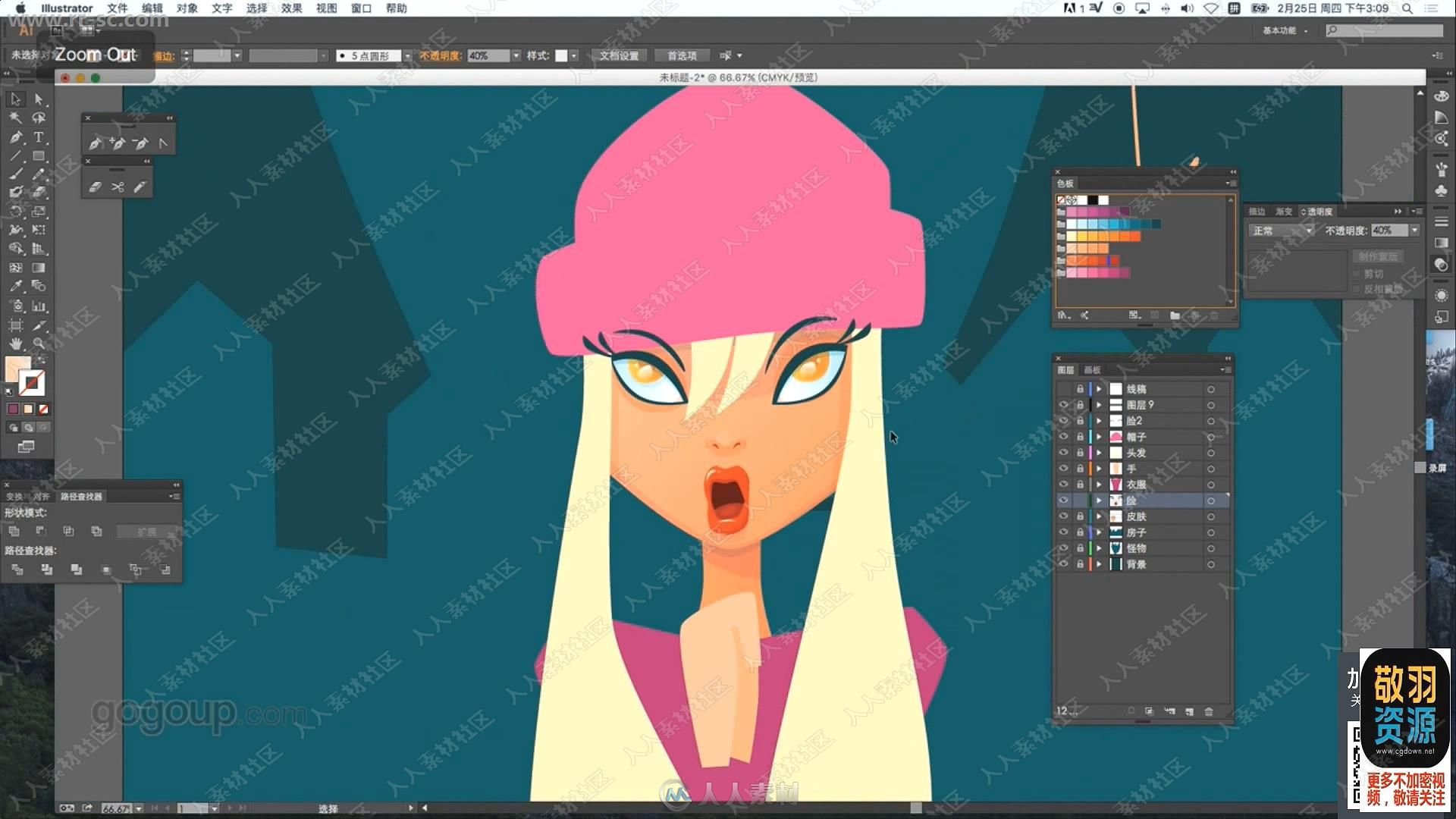This screenshot has width=1456, height=819.
Task: Select the Zoom magnifier tool
Action: point(39,344)
